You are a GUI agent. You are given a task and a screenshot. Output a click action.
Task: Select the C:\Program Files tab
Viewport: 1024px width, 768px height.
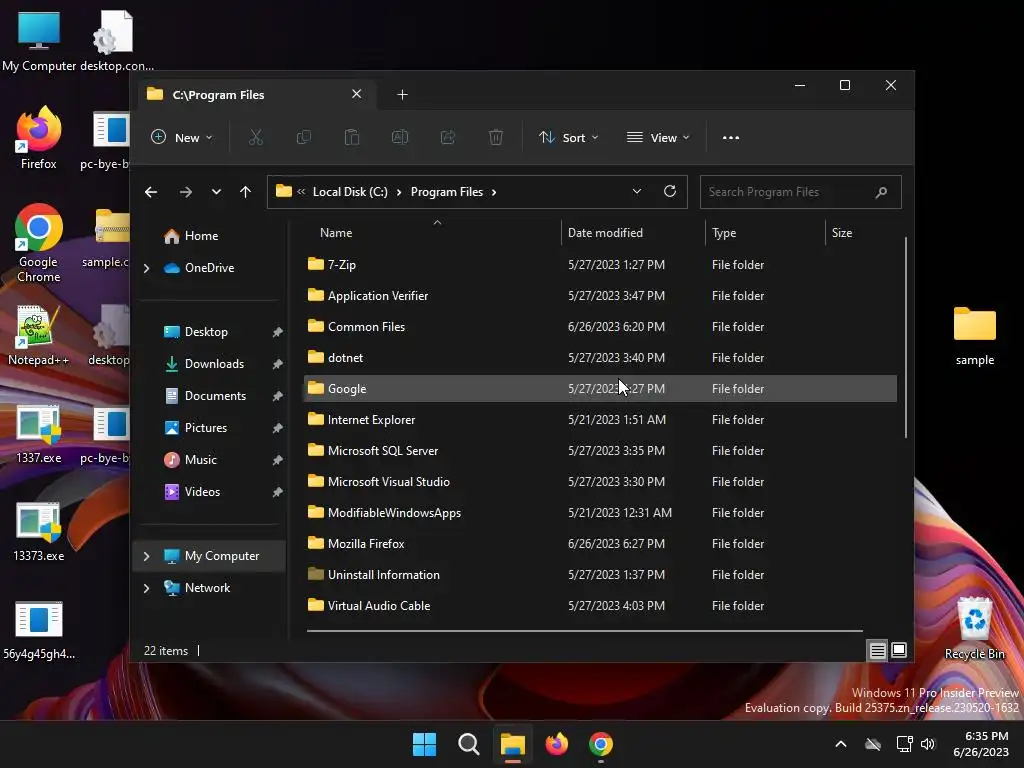[257, 95]
